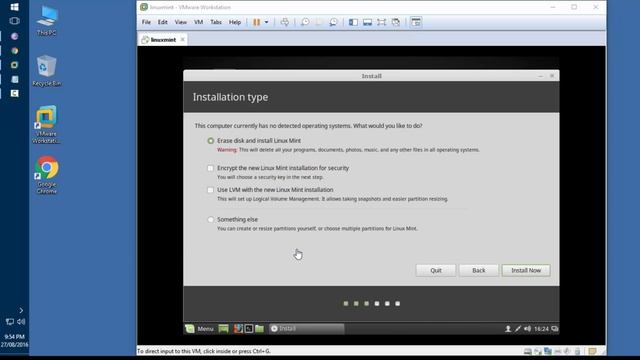Open the Files folder icon in Mint panel
The width and height of the screenshot is (640, 360).
259,329
